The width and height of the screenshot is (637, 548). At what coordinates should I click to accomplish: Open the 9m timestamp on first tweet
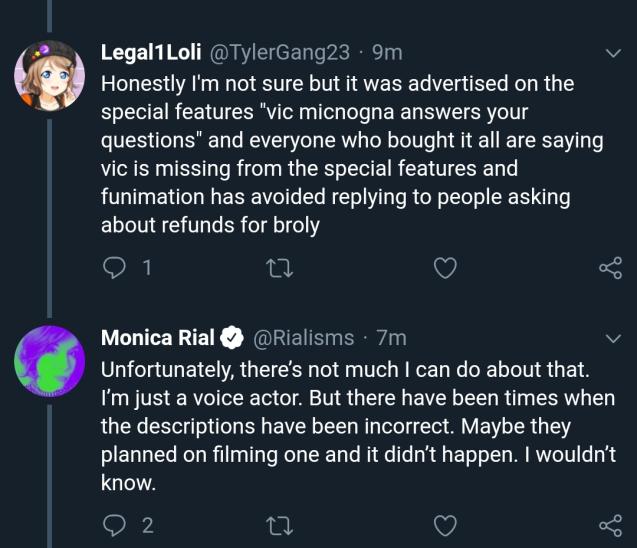(387, 53)
